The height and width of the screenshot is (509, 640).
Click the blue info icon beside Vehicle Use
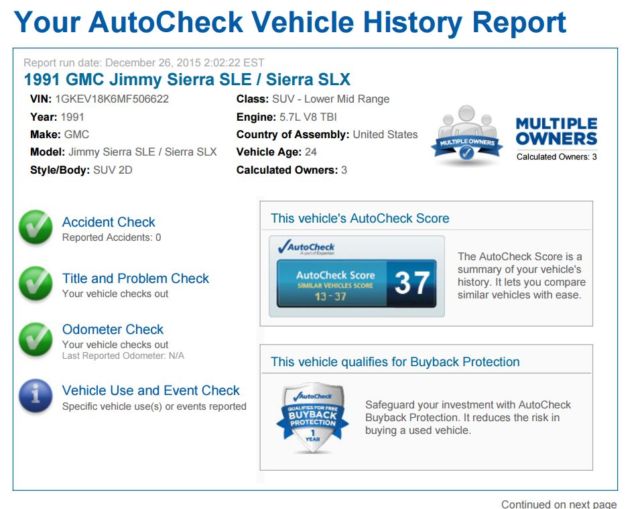click(36, 396)
